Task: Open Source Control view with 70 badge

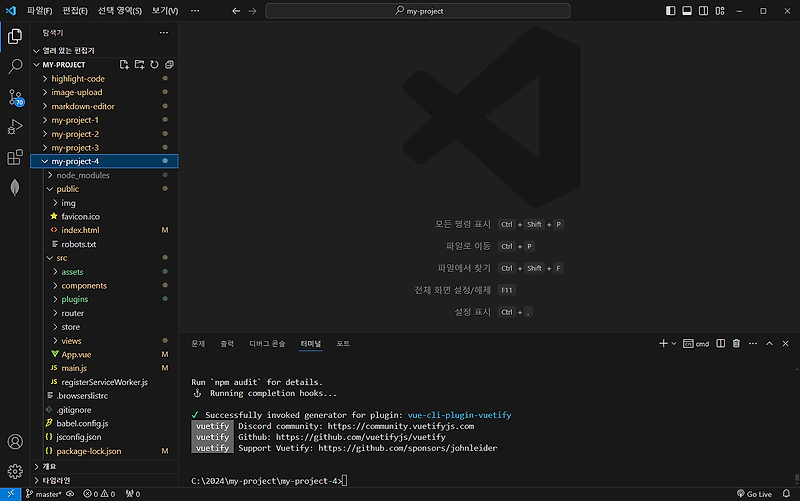Action: [15, 97]
